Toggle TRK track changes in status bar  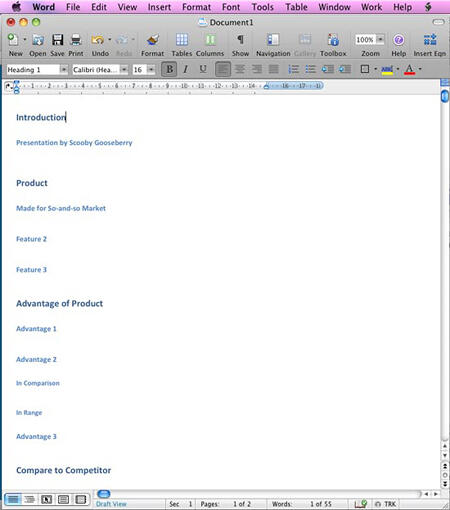coord(387,504)
